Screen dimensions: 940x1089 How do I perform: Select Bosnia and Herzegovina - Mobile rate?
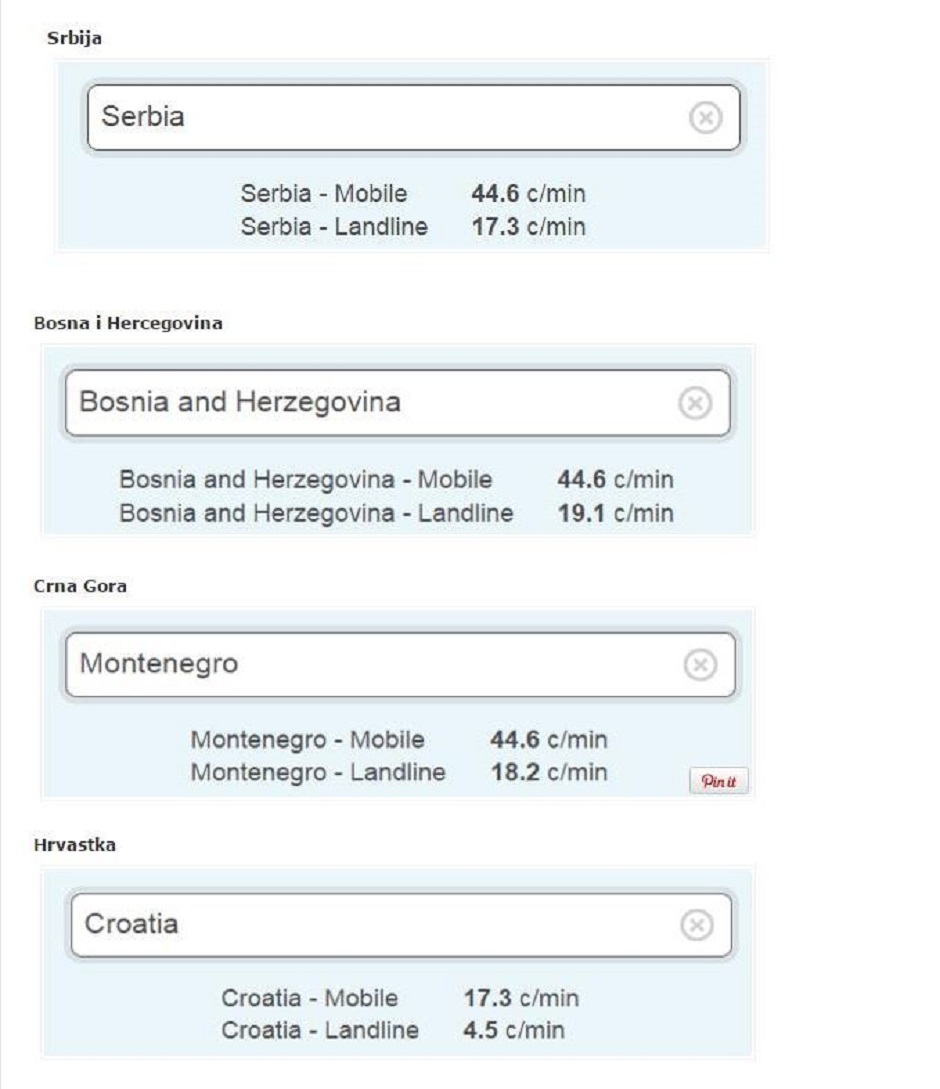[x=395, y=480]
